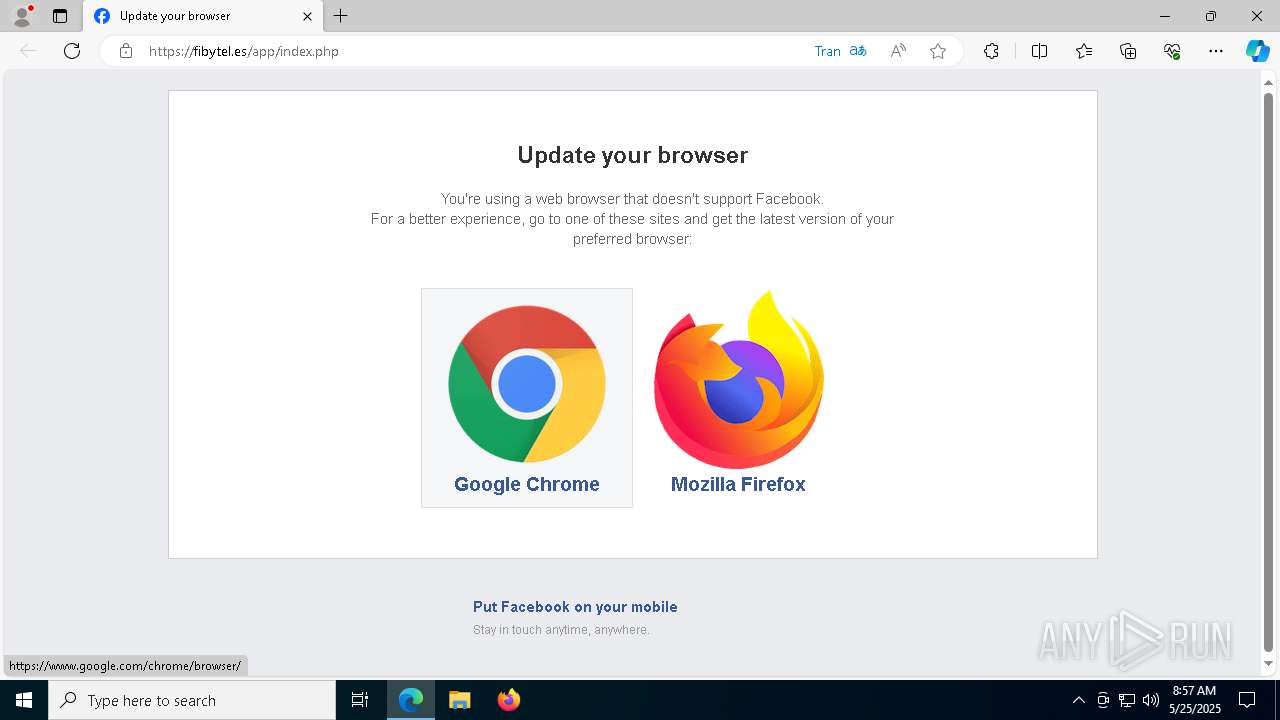Click the Google Chrome logo image
This screenshot has width=1280, height=720.
pos(527,384)
